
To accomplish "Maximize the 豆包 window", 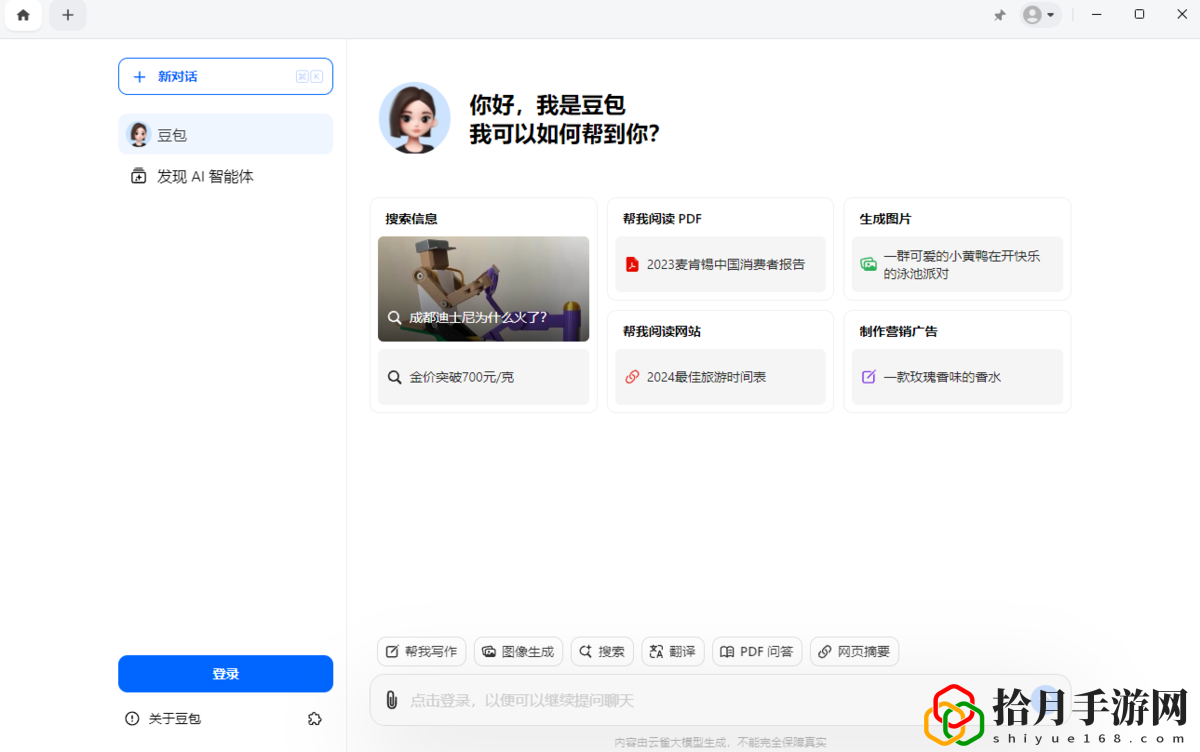I will pos(1139,15).
